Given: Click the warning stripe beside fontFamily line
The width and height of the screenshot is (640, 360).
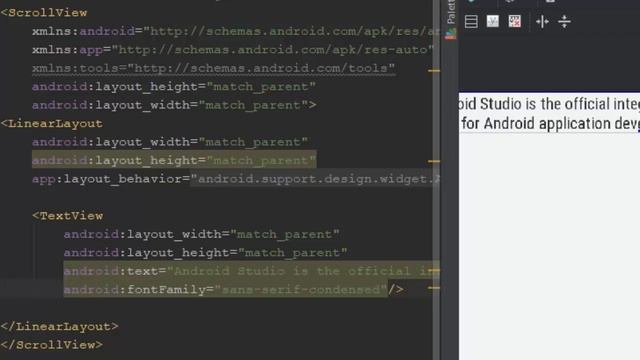Looking at the screenshot, I should (434, 288).
